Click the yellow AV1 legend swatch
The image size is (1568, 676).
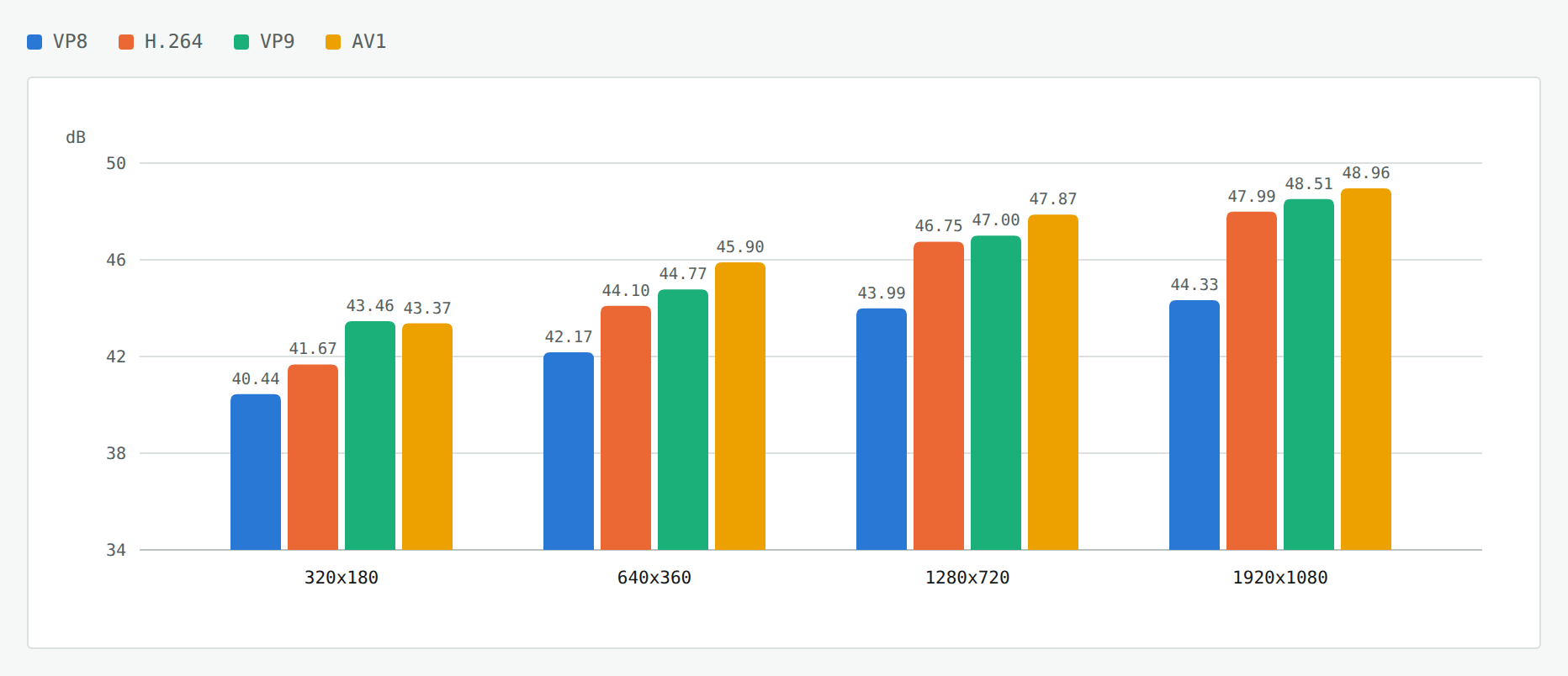pos(333,42)
